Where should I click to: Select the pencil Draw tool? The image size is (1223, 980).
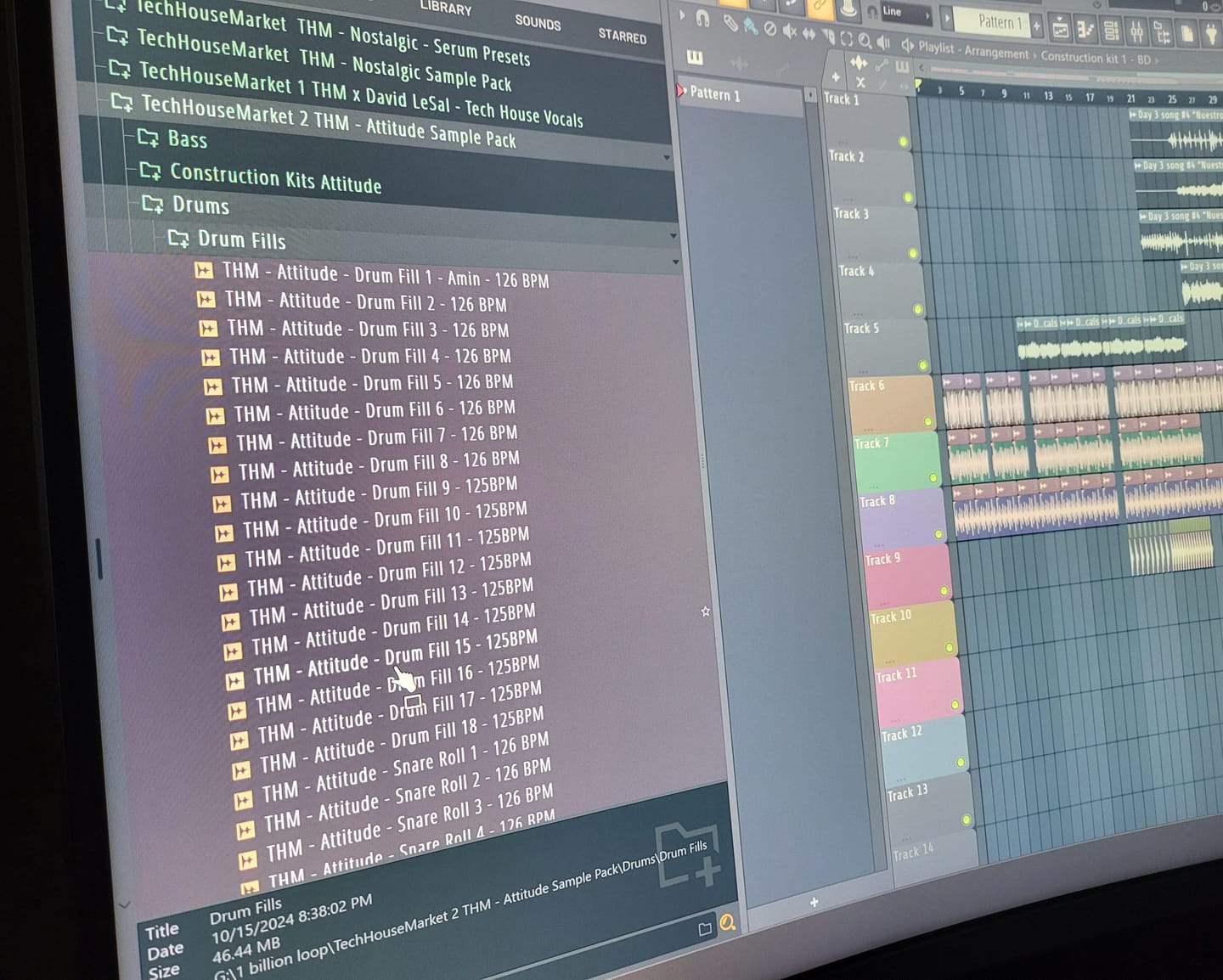click(730, 24)
